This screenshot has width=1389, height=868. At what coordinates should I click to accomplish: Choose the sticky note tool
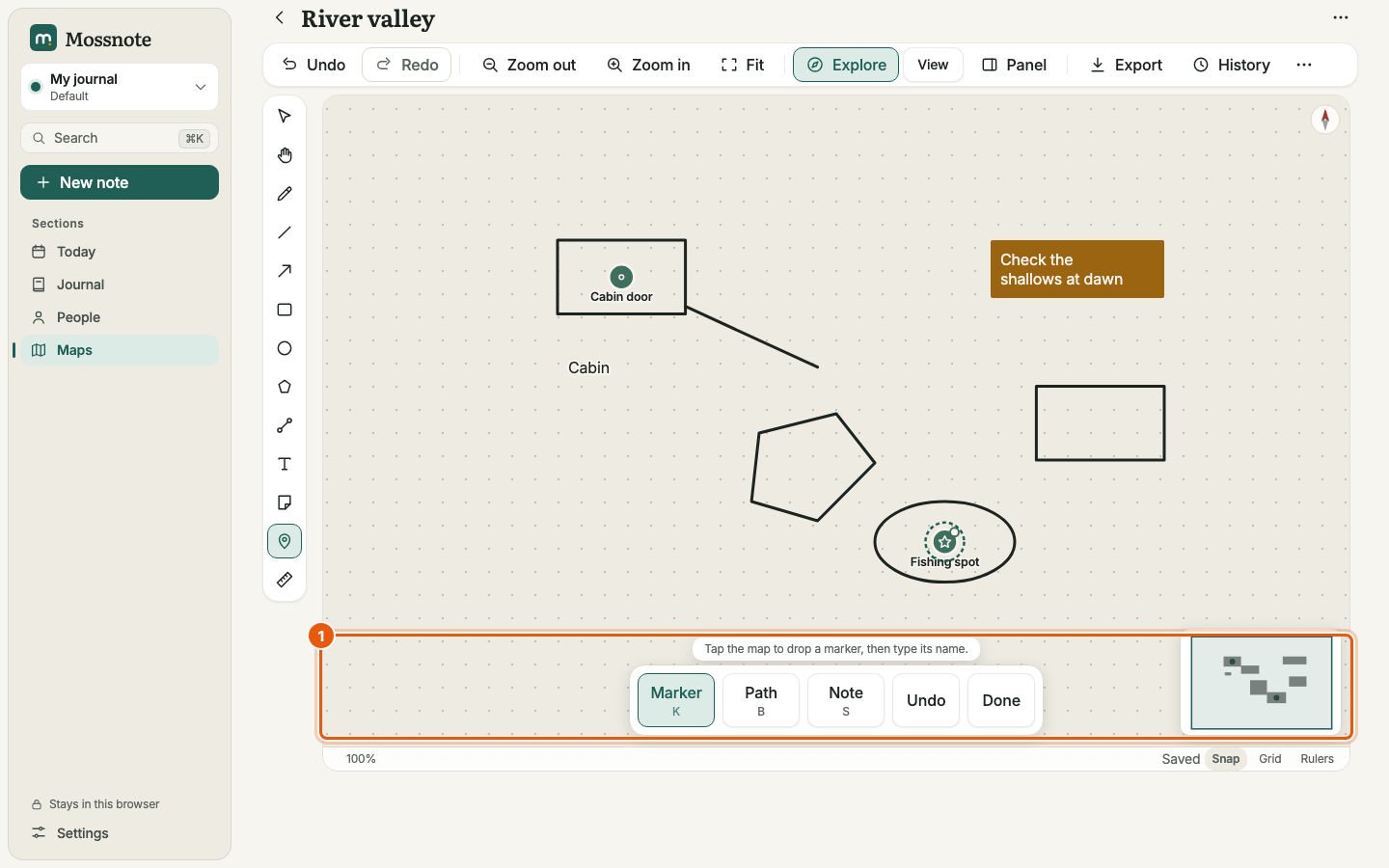click(285, 502)
